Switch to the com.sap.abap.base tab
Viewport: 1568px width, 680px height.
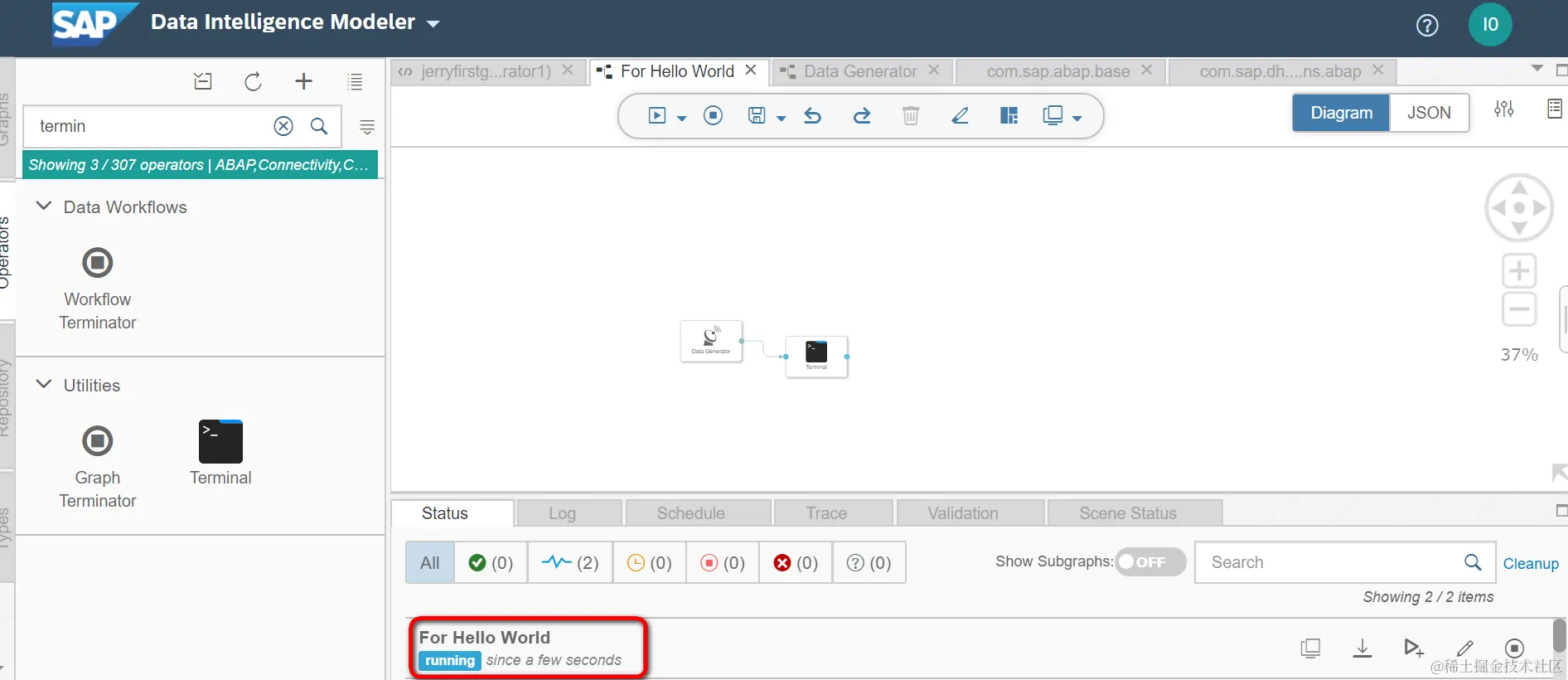1058,71
